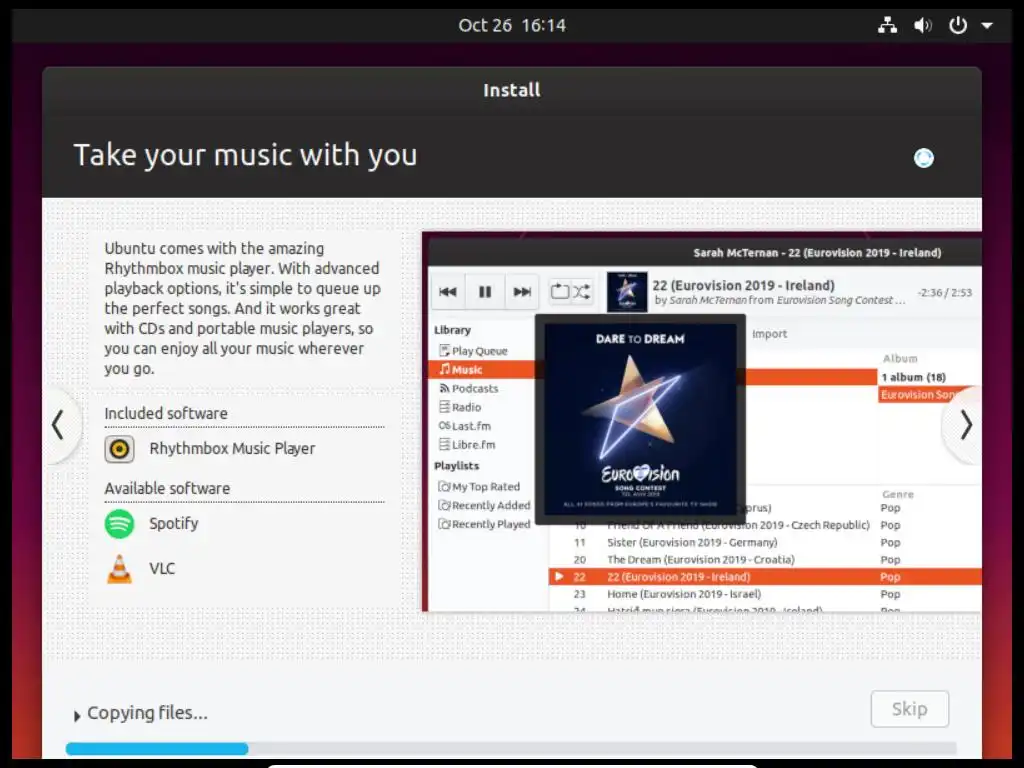Click the Genre column header
This screenshot has width=1024, height=768.
coord(898,494)
